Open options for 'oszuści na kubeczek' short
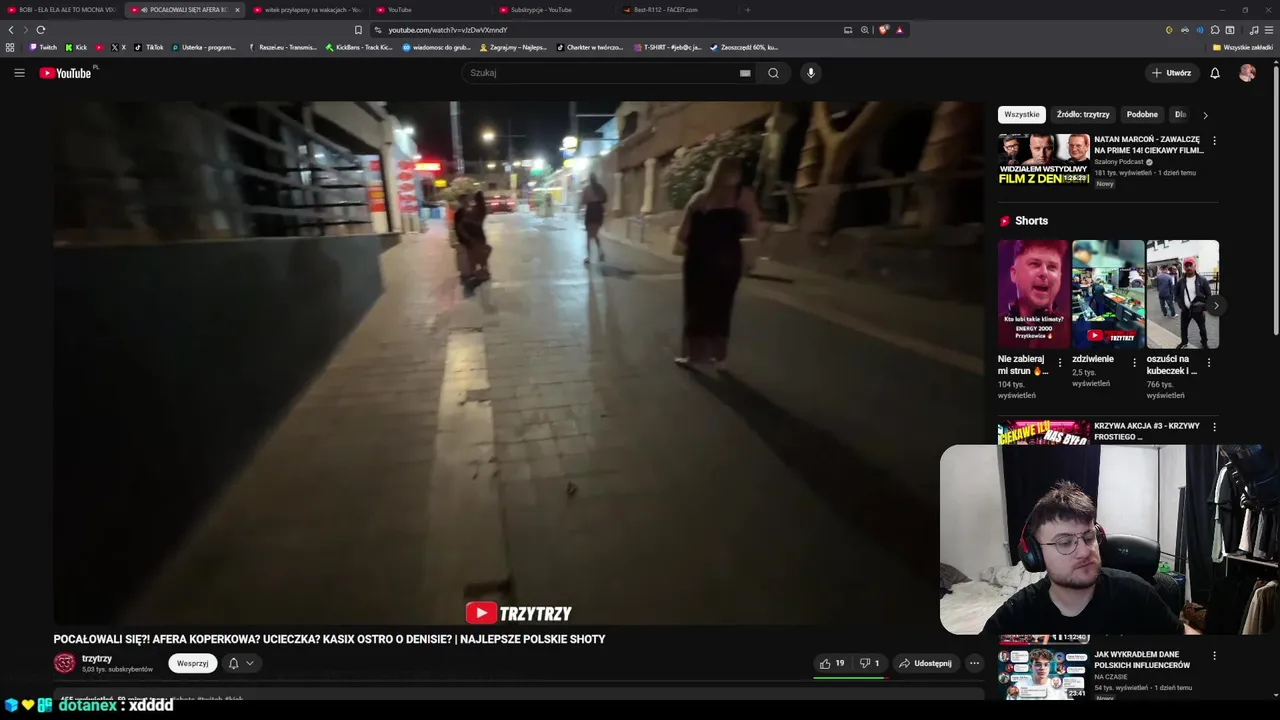The width and height of the screenshot is (1280, 720). tap(1209, 363)
